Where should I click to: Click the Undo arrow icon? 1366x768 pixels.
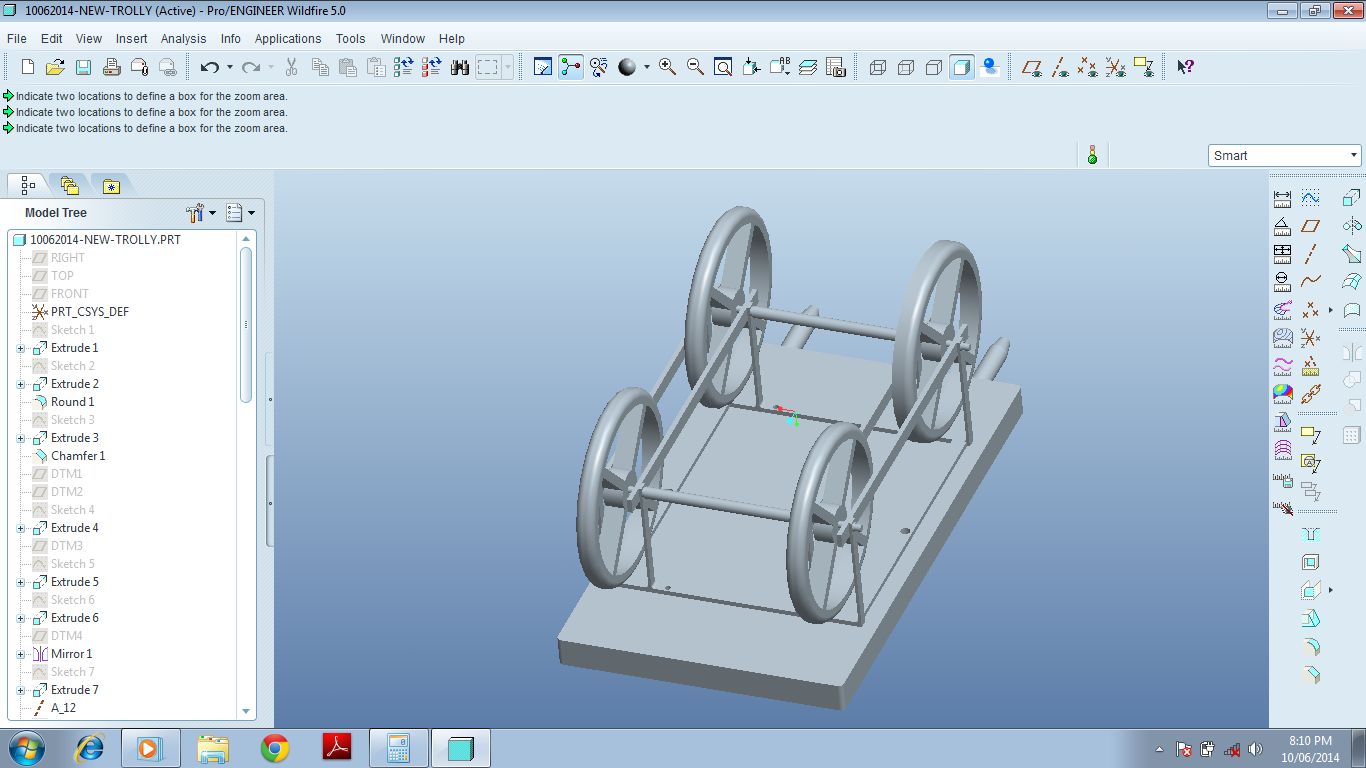(x=209, y=67)
